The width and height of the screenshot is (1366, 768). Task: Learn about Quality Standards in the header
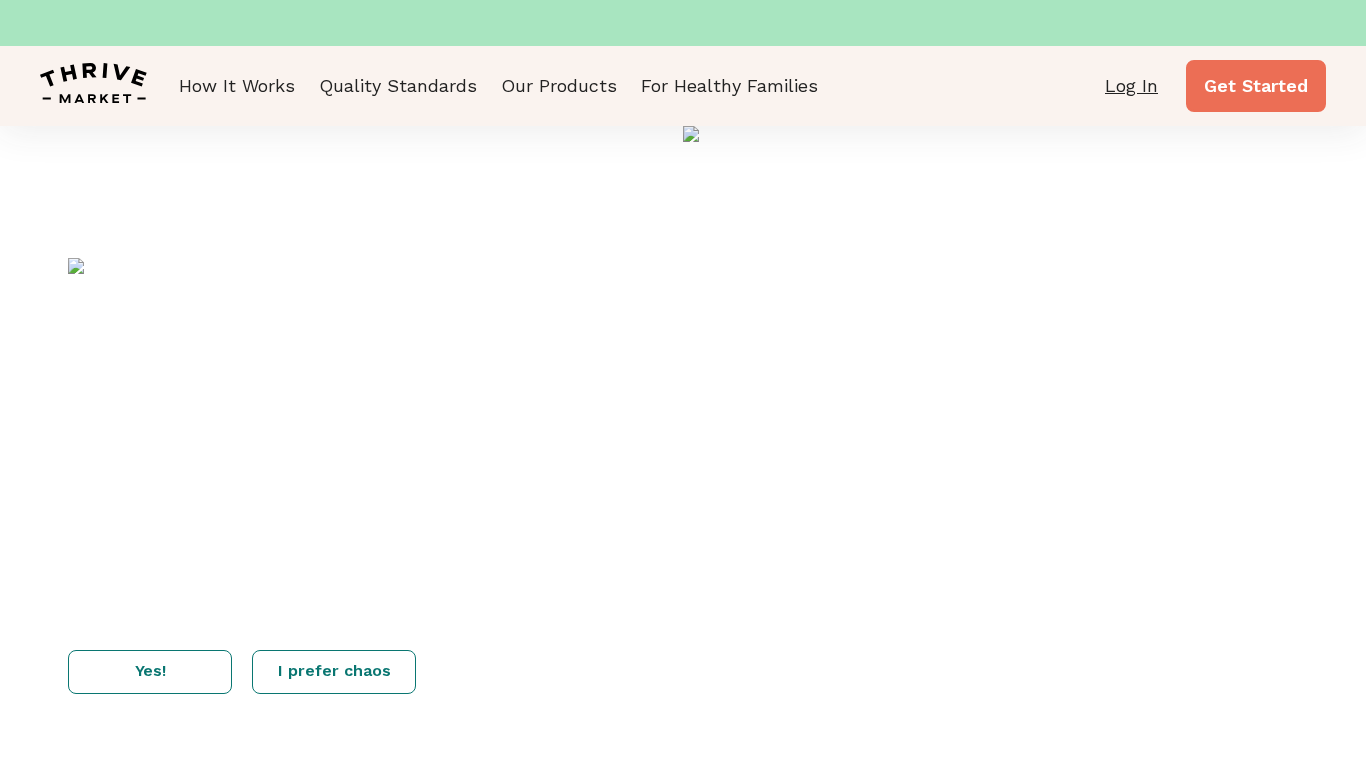[398, 86]
